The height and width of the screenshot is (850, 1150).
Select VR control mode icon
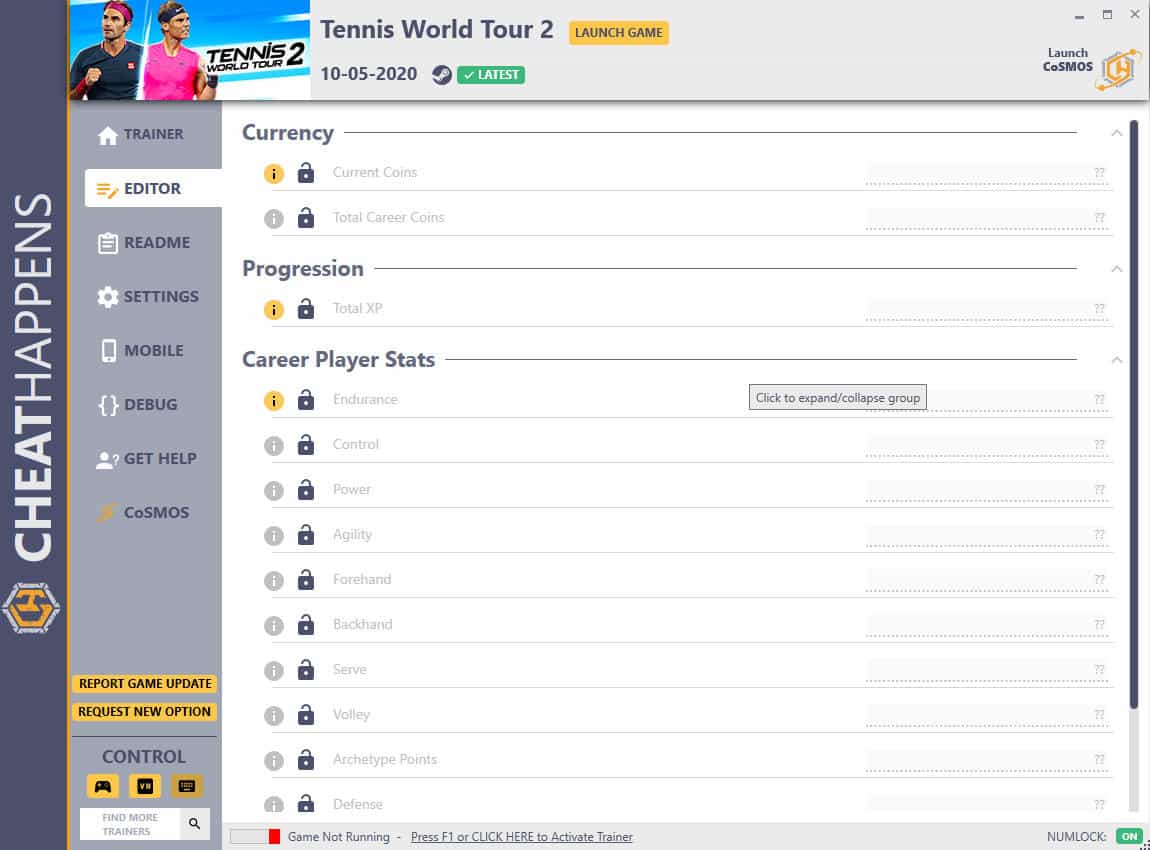point(144,786)
